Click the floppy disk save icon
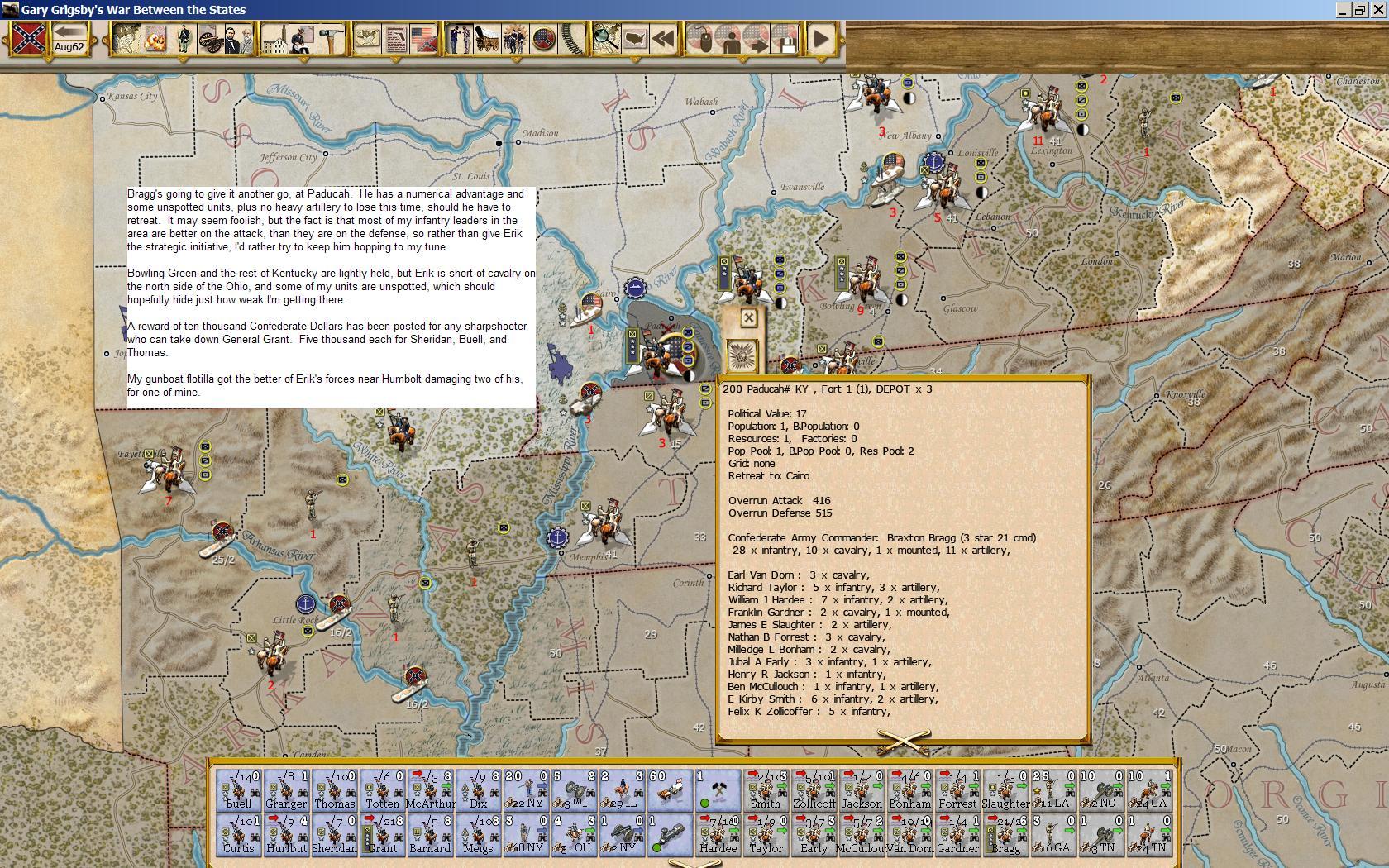Viewport: 1389px width, 868px height. [x=785, y=39]
